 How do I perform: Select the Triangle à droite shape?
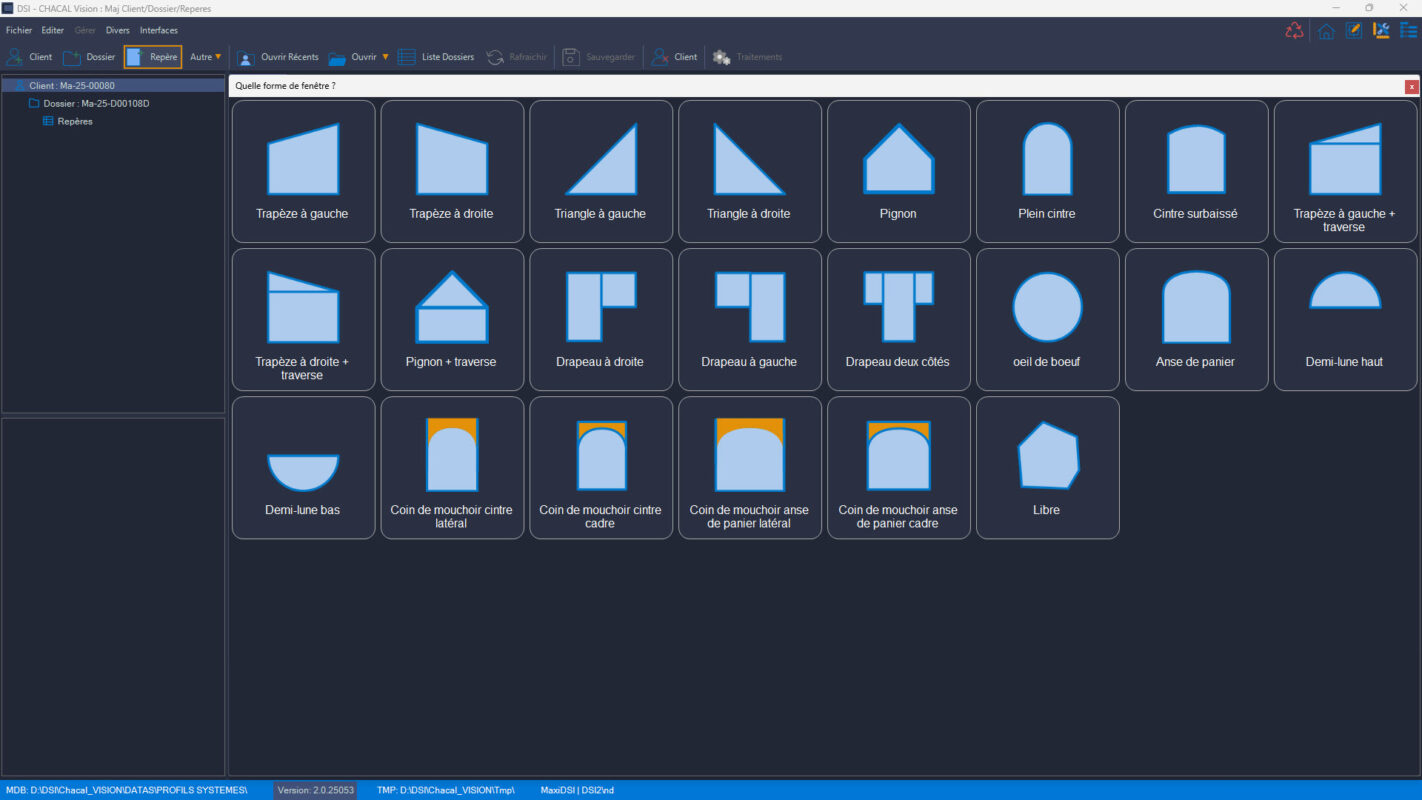(x=750, y=171)
